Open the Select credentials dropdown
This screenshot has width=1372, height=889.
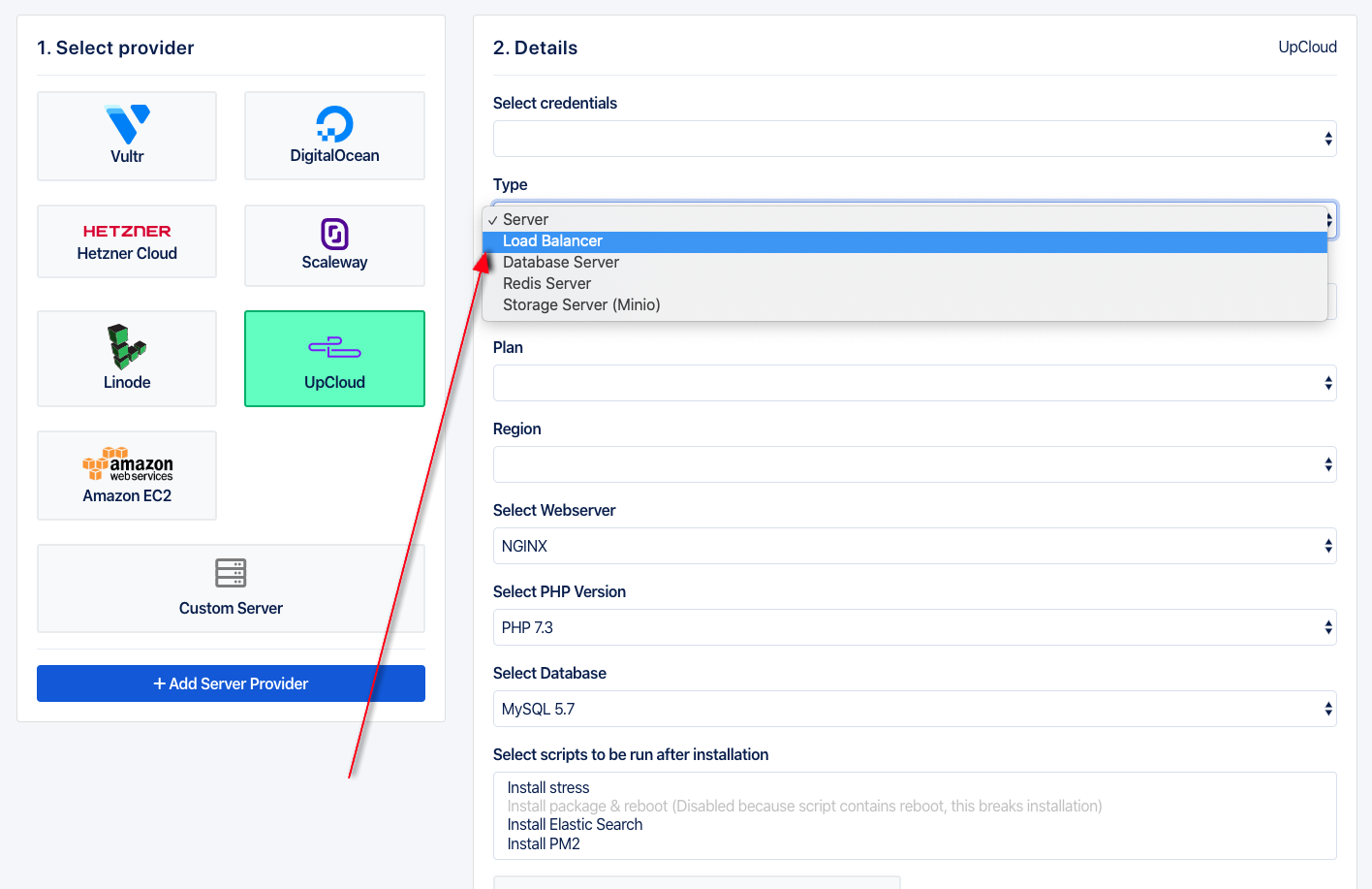pyautogui.click(x=915, y=139)
